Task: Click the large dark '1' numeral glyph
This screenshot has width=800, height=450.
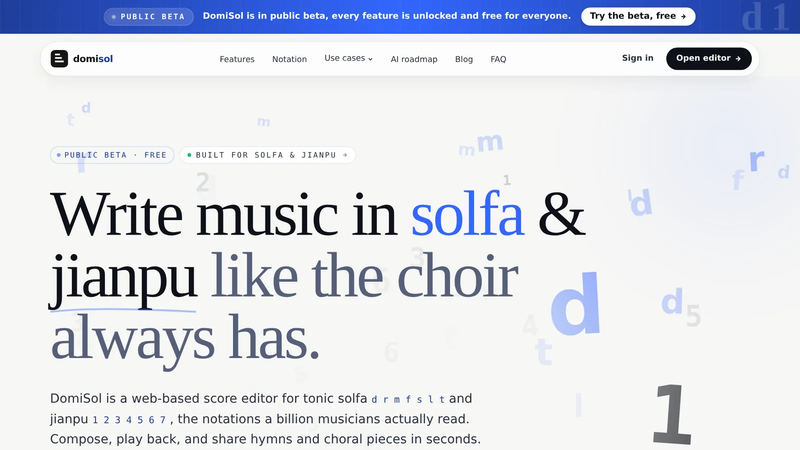Action: pyautogui.click(x=673, y=414)
